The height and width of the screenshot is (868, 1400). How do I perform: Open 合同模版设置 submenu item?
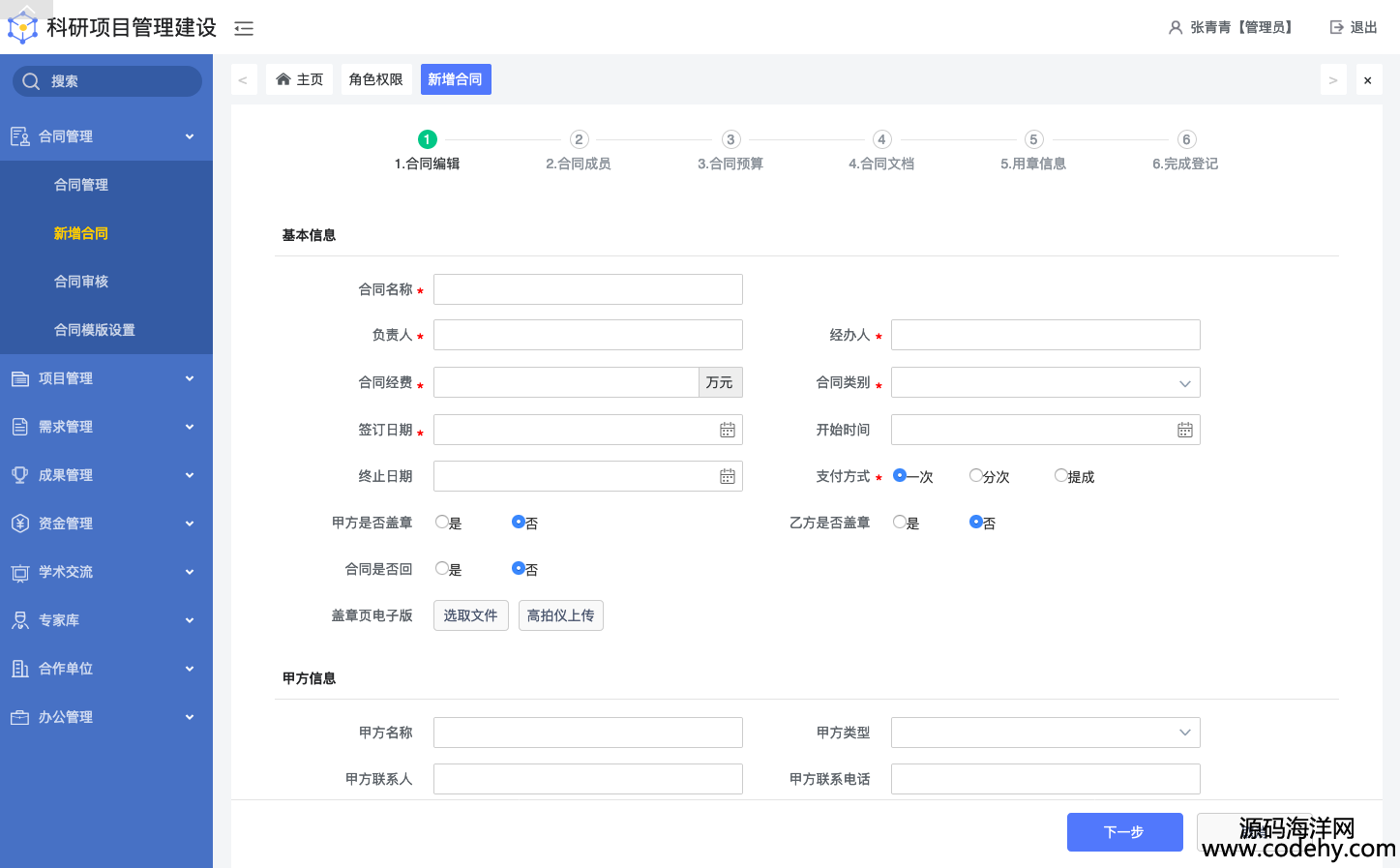point(106,330)
